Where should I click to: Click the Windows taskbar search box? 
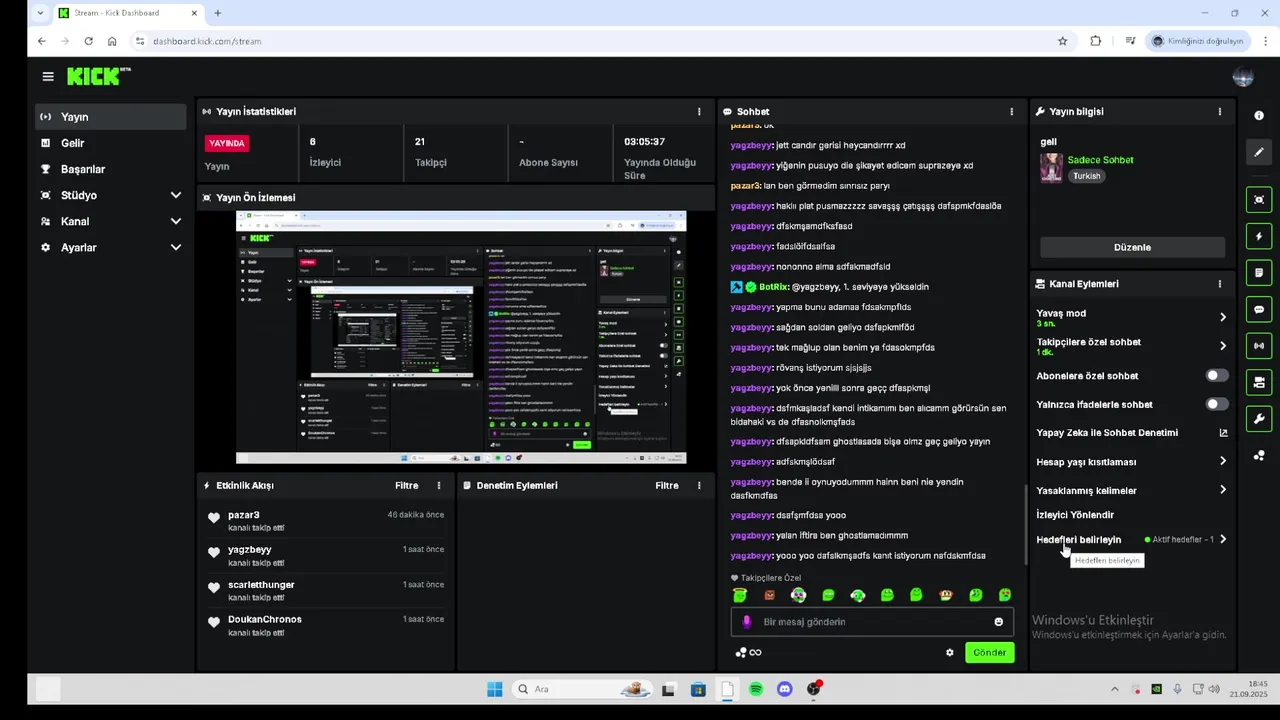click(580, 689)
